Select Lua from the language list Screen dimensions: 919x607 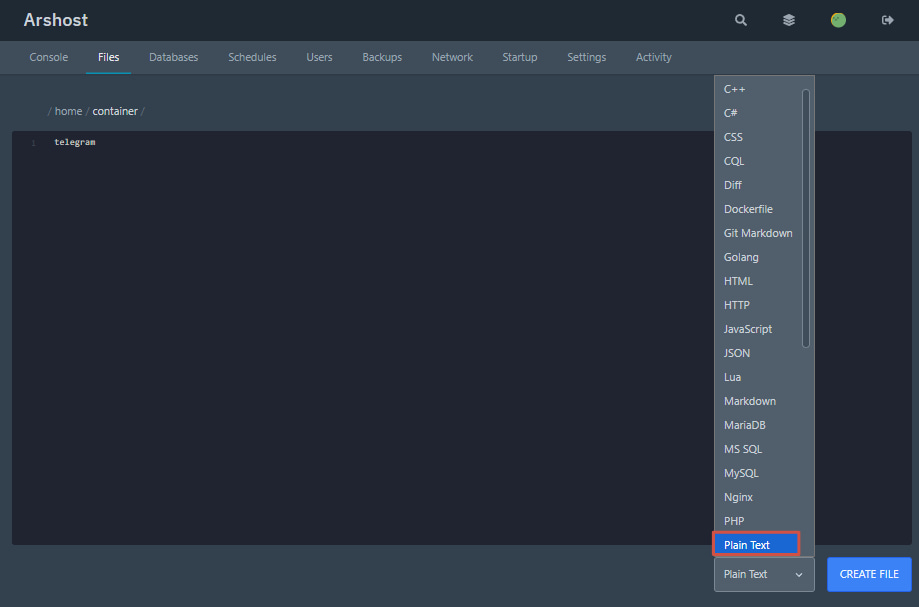(x=757, y=377)
